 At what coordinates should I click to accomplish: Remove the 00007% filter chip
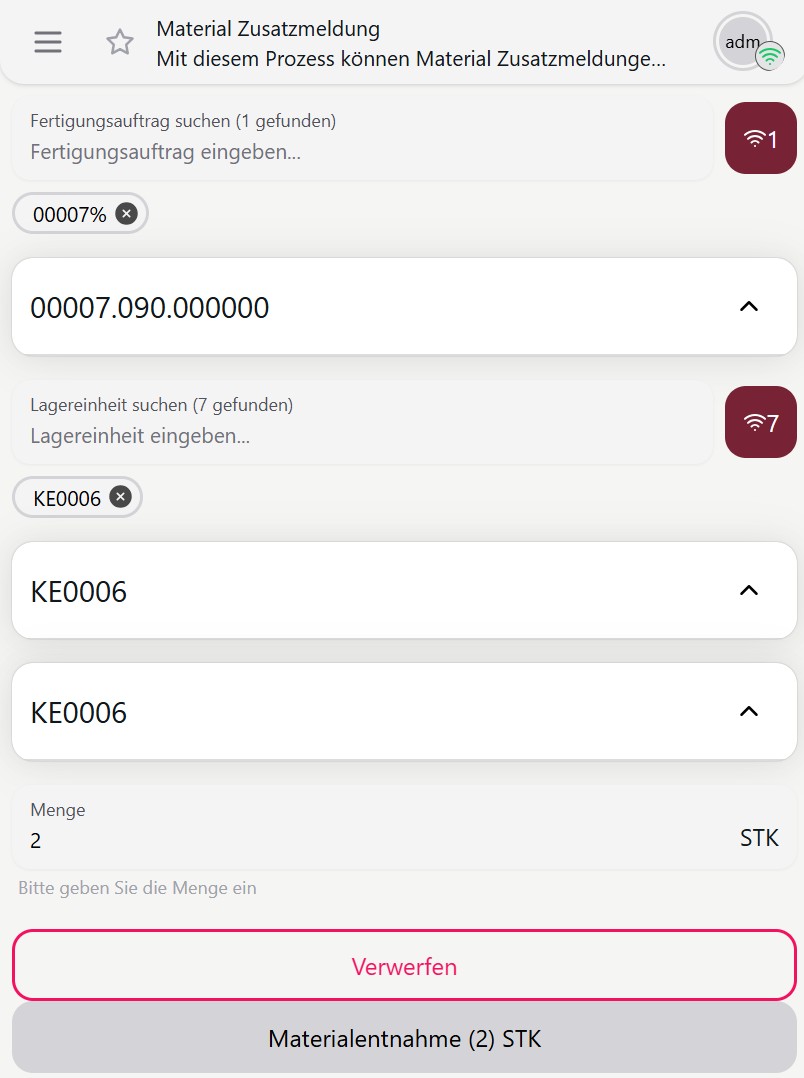coord(126,213)
